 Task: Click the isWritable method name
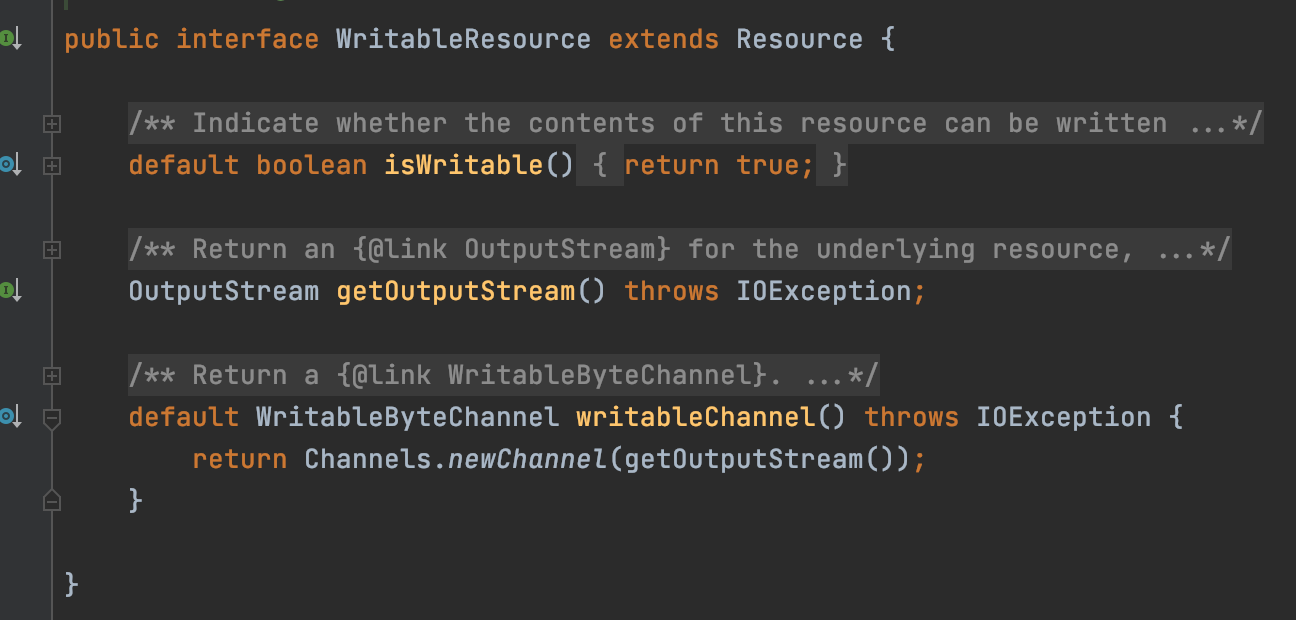tap(463, 165)
